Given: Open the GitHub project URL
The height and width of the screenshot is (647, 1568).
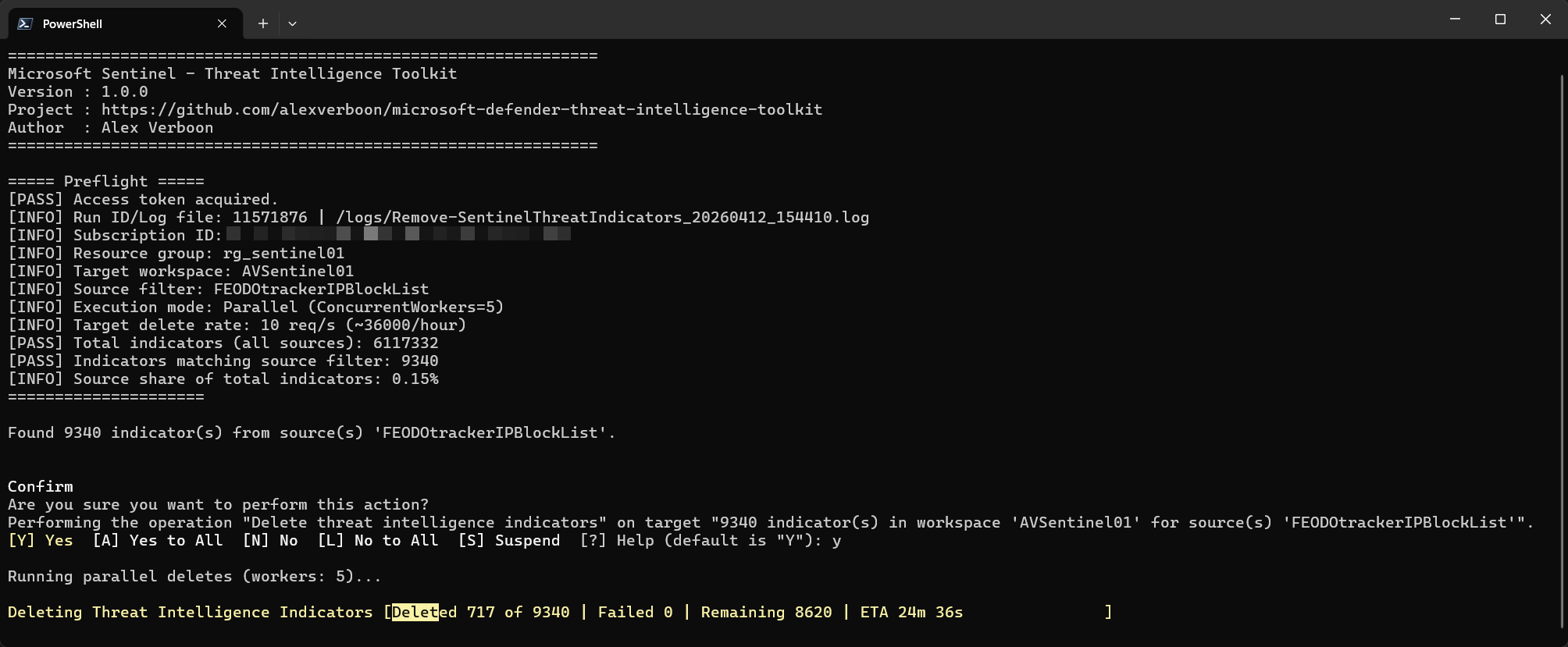Looking at the screenshot, I should pyautogui.click(x=461, y=110).
